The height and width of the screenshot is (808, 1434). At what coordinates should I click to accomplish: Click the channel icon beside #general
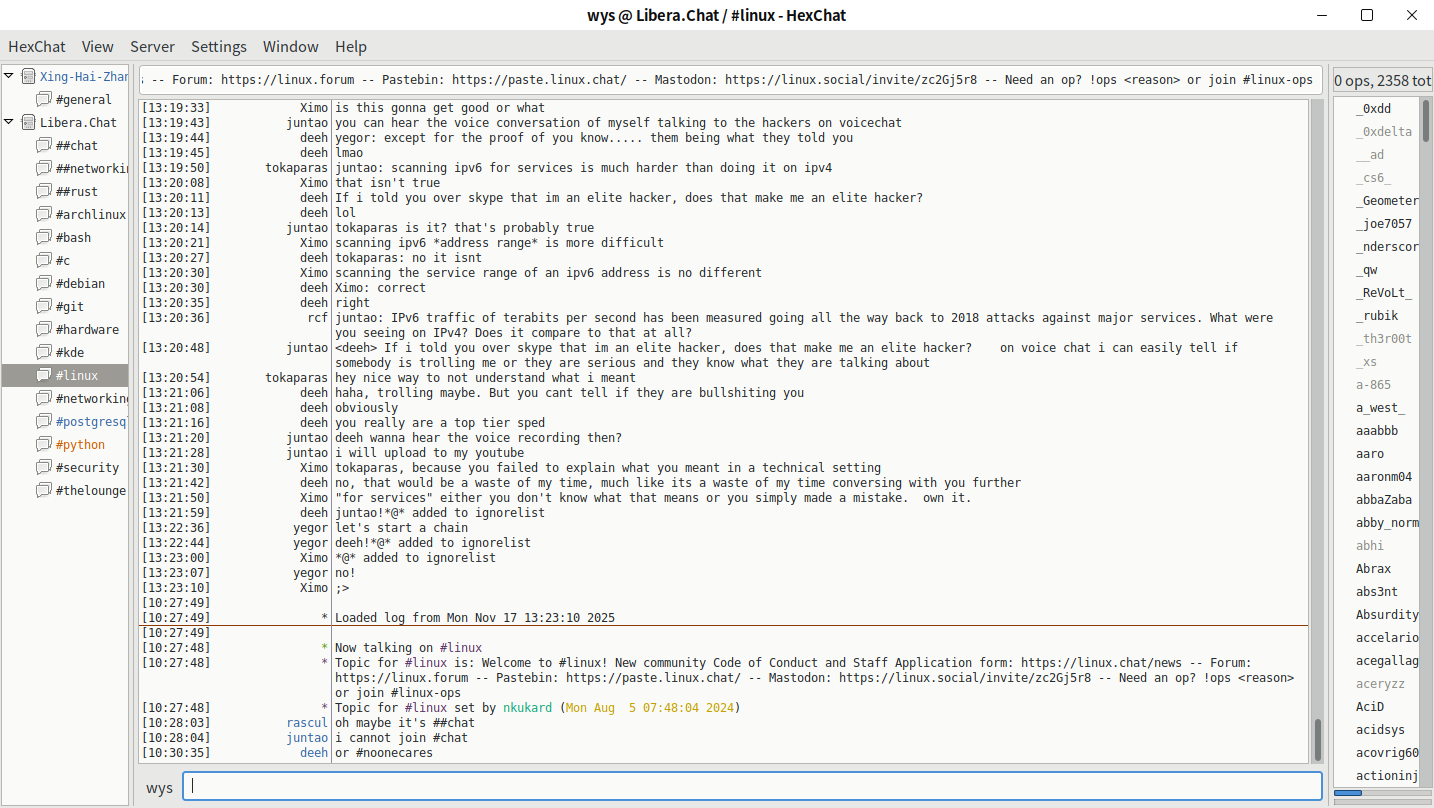[44, 99]
